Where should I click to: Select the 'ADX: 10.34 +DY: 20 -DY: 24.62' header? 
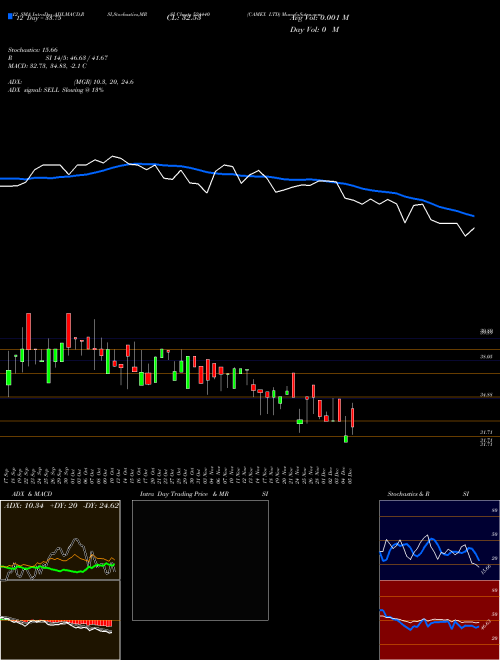pos(61,506)
